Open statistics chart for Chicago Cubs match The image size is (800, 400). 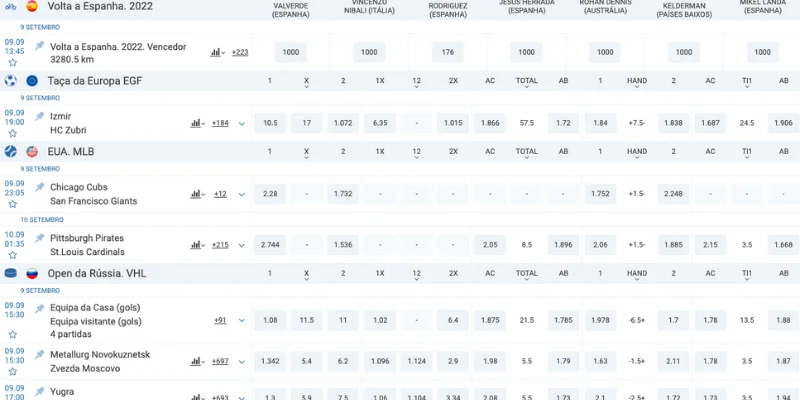point(197,194)
